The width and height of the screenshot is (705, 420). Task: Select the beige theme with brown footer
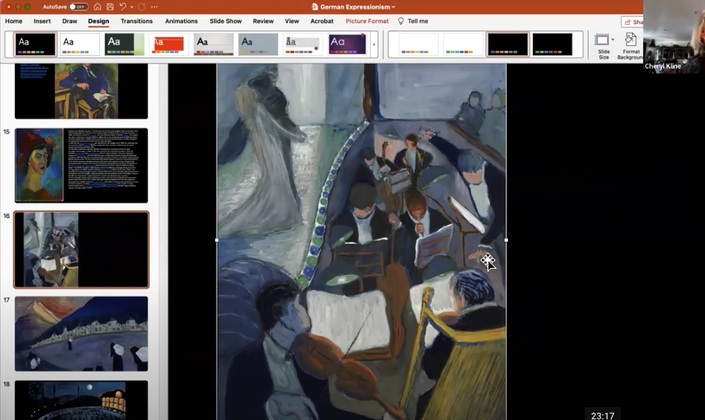214,44
